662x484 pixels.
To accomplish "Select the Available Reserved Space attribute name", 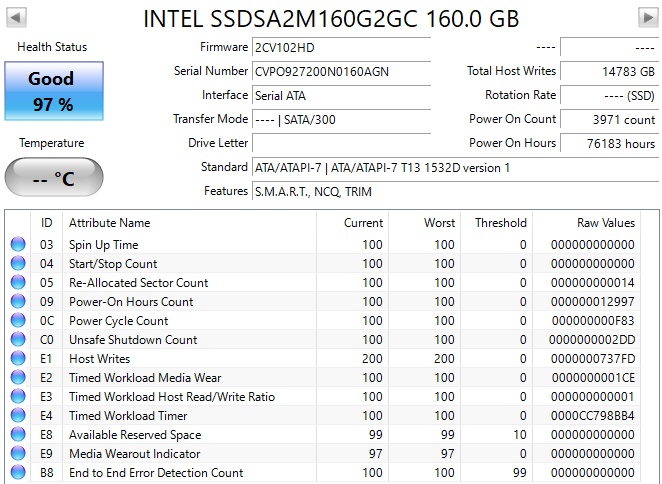I will point(135,435).
